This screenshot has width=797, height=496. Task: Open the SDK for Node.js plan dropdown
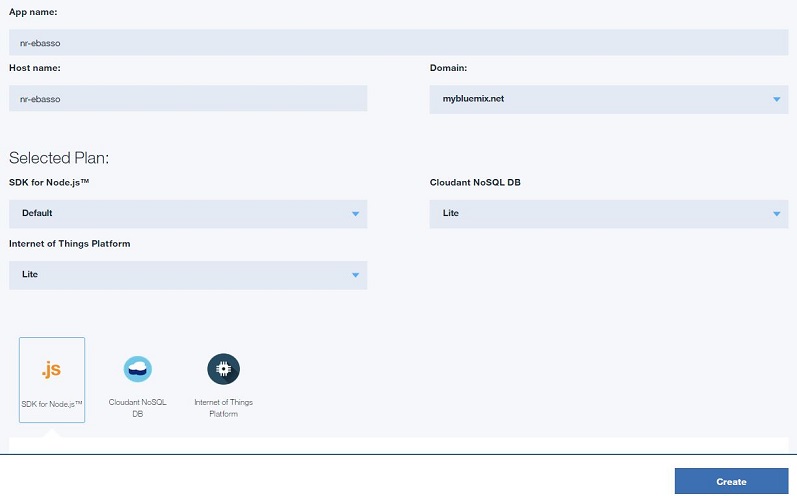click(188, 213)
